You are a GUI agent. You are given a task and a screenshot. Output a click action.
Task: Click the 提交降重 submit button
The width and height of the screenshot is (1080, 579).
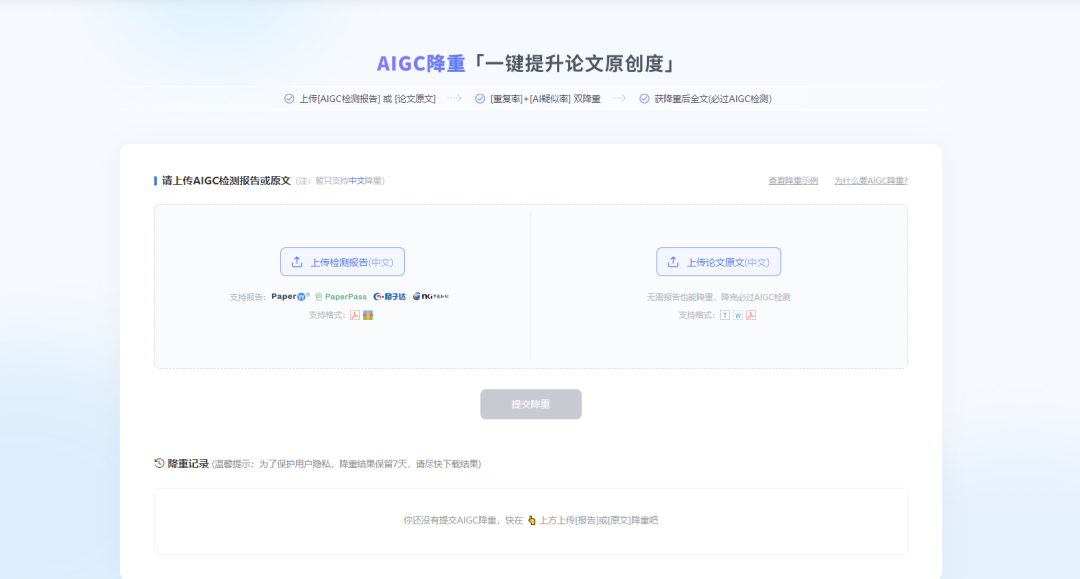pos(530,404)
